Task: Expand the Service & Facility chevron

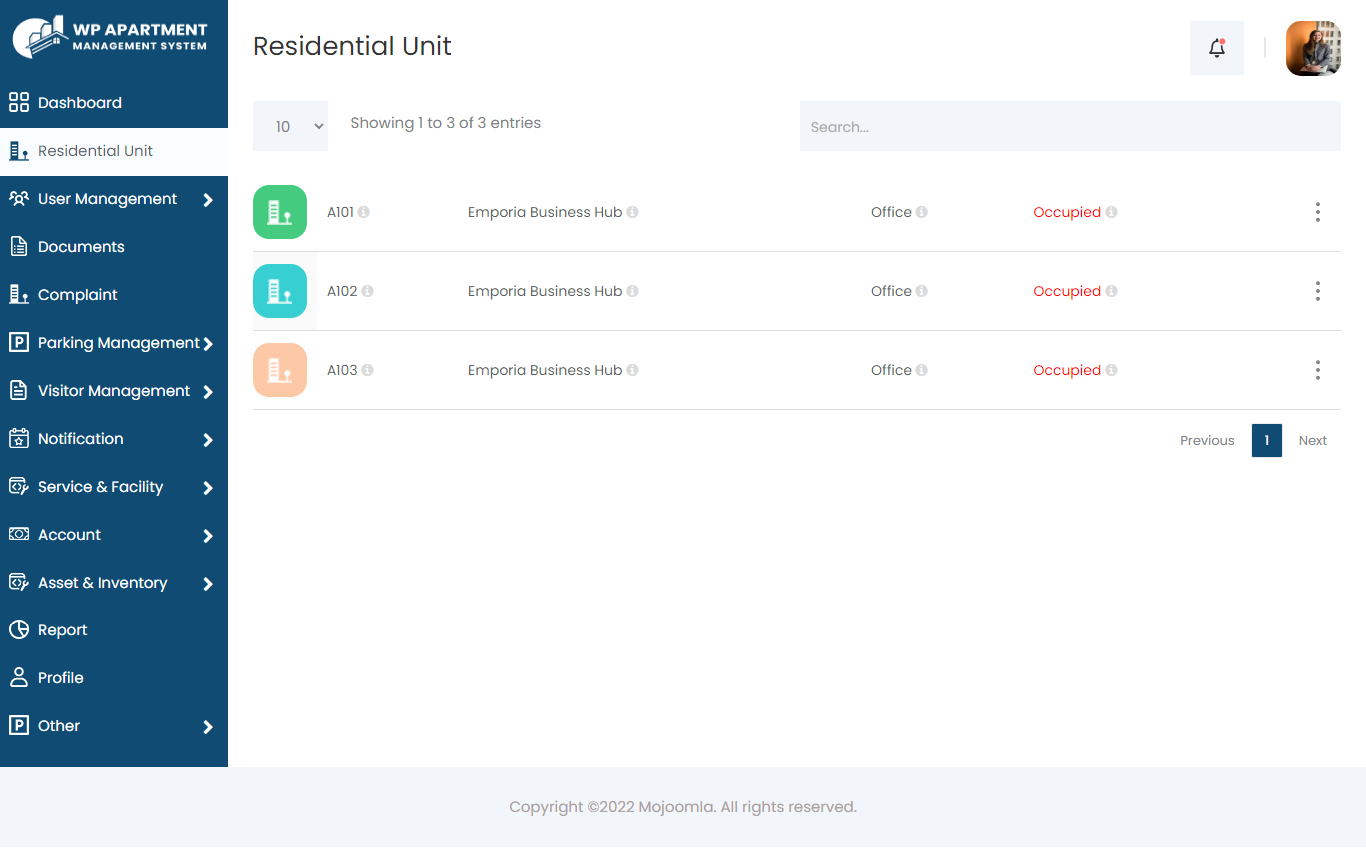Action: pyautogui.click(x=208, y=488)
